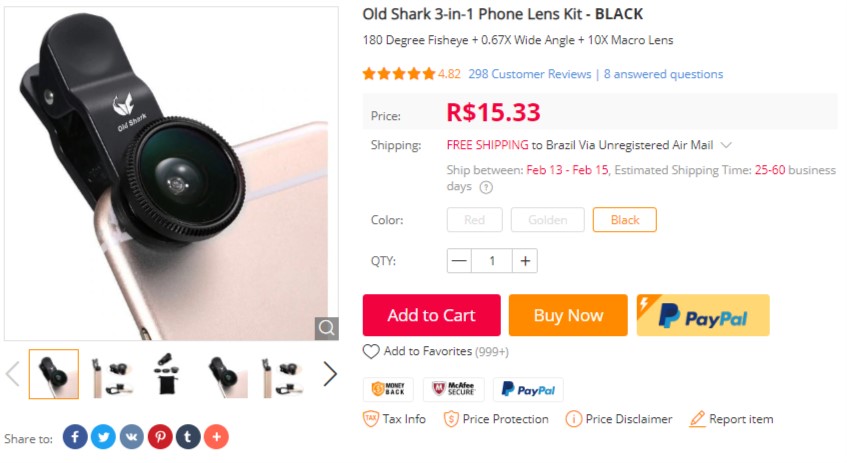Select the Black color option
Viewport: 847px width, 463px height.
625,220
